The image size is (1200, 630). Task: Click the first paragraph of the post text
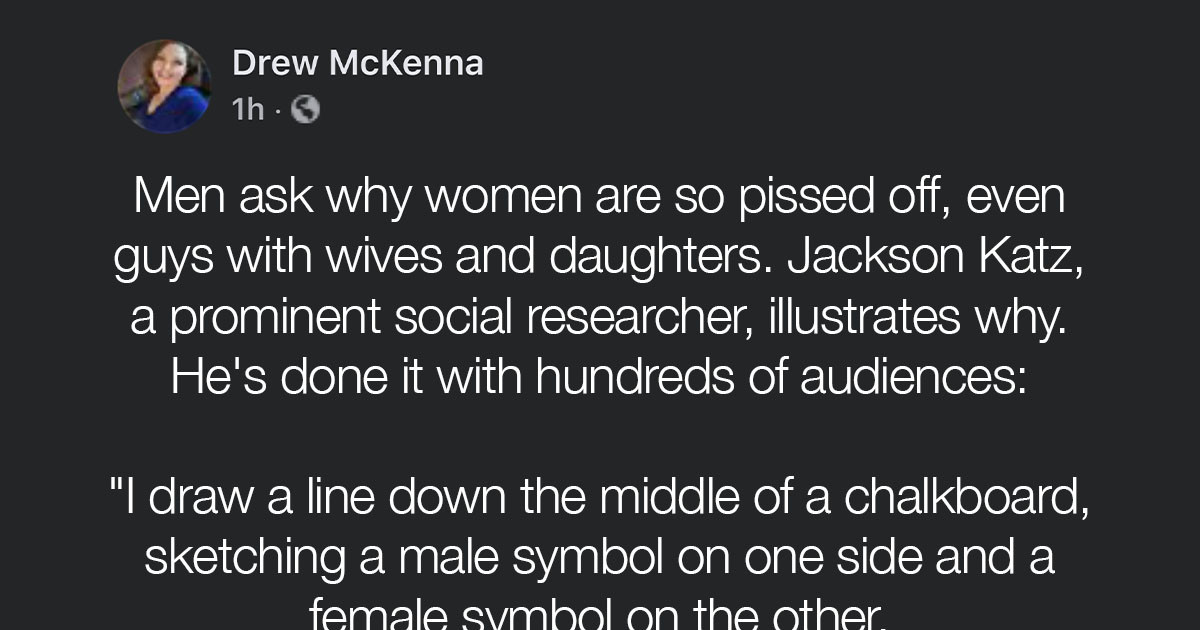coord(600,285)
